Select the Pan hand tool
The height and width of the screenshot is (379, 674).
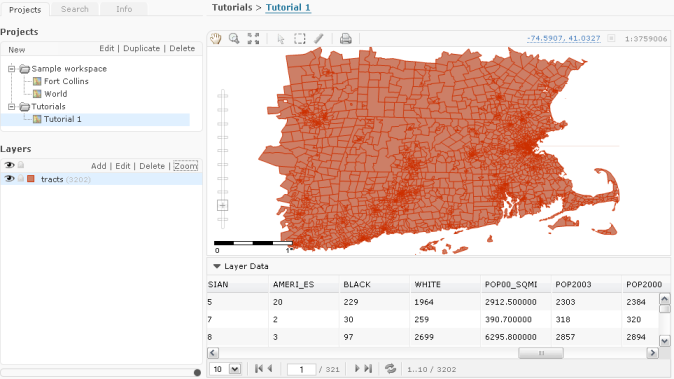click(215, 39)
